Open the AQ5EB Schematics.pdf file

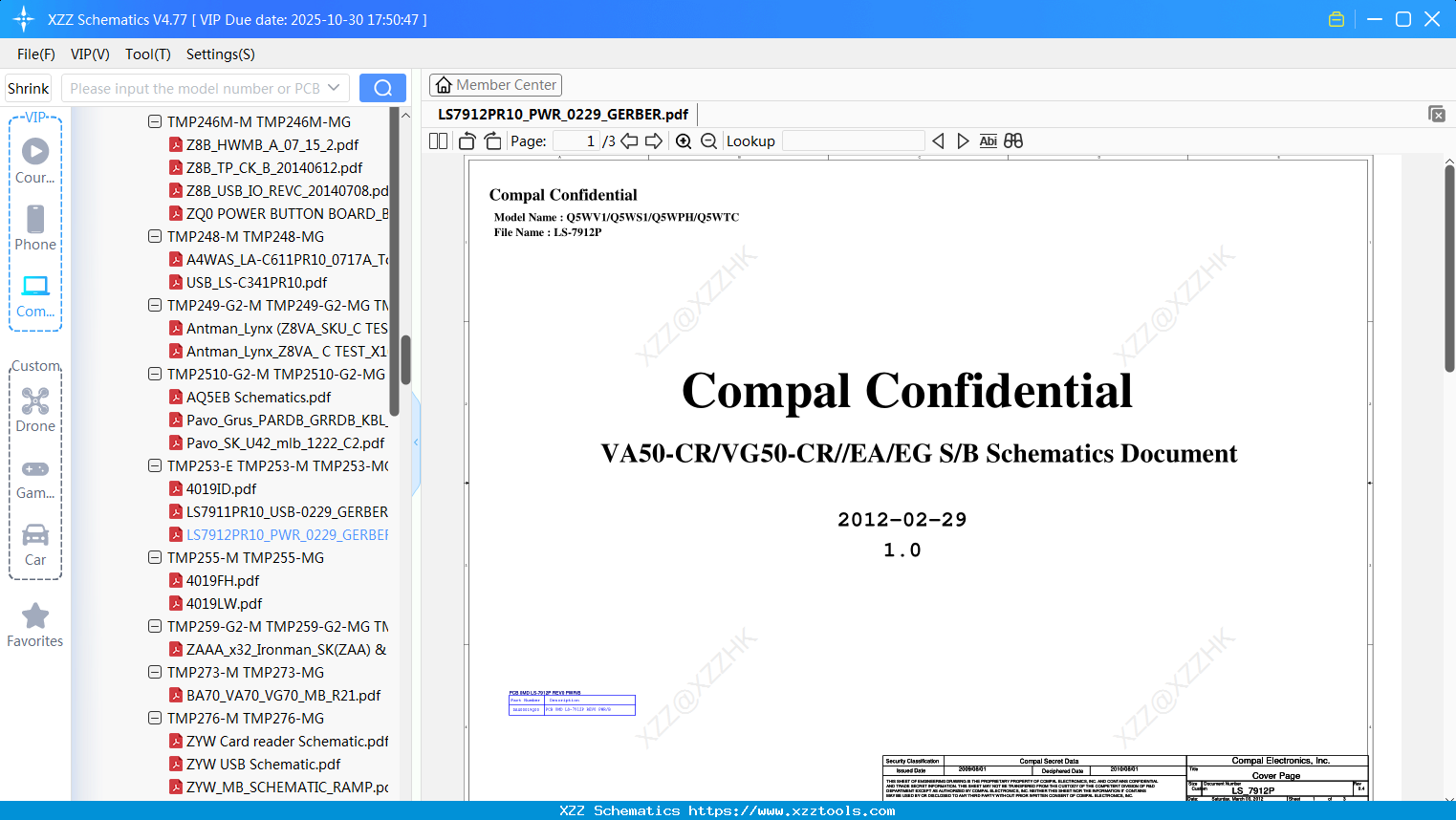tap(250, 398)
